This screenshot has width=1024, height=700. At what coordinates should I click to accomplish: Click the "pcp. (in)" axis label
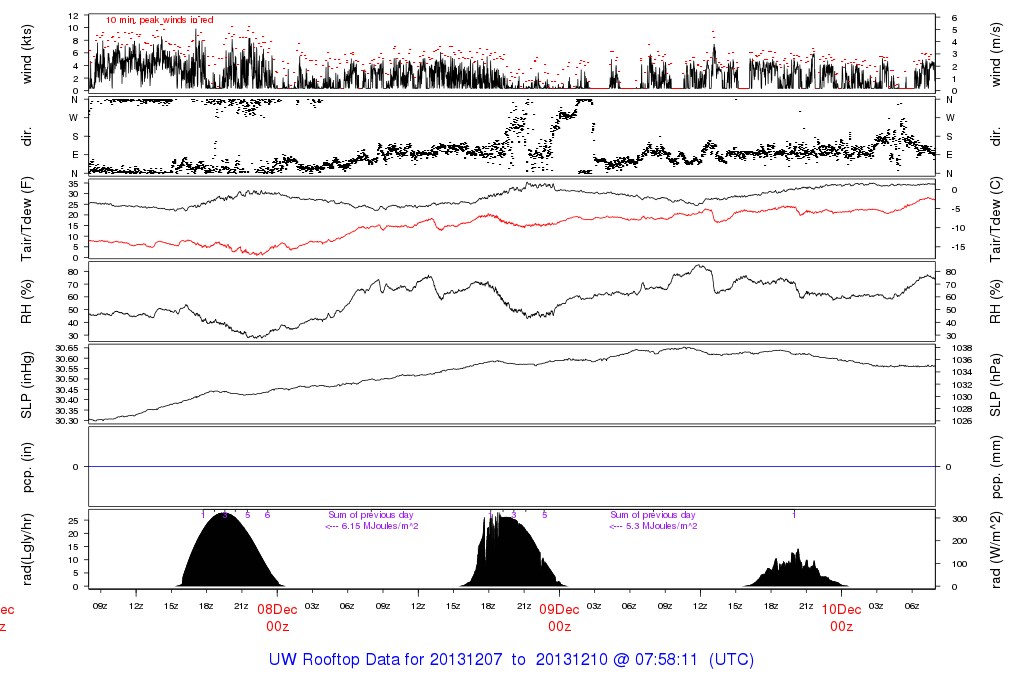(x=27, y=467)
